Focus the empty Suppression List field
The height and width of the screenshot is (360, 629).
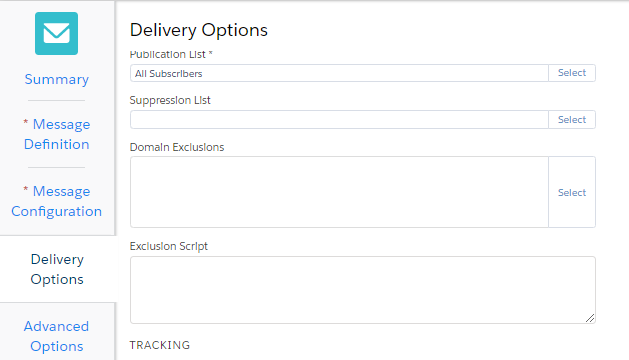339,120
